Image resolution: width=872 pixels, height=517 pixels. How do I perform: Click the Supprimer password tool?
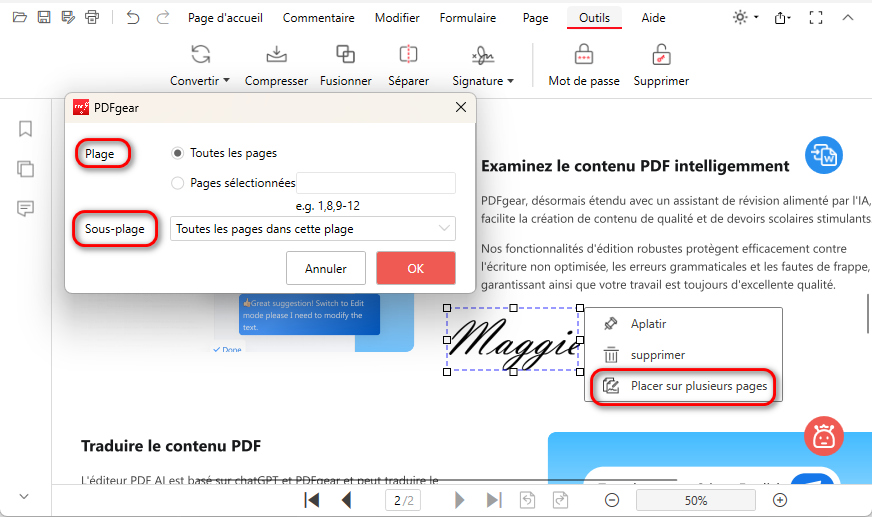coord(661,65)
